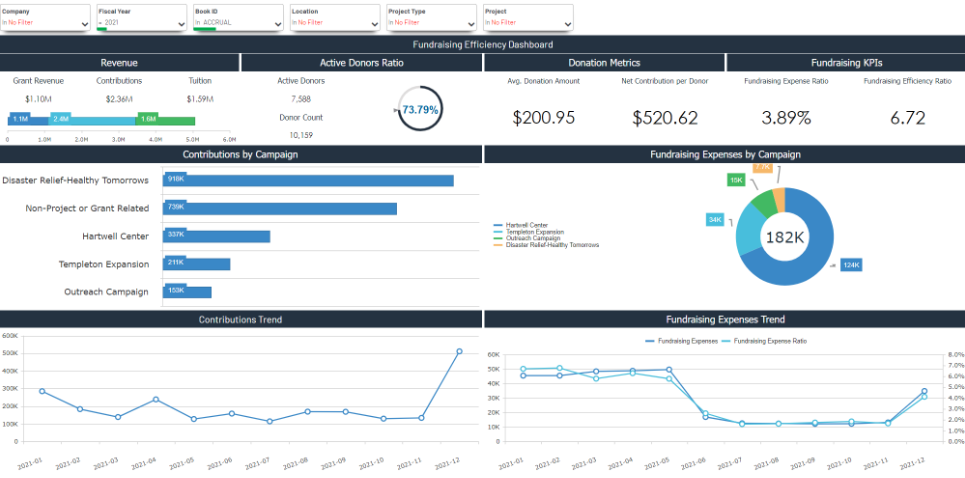Toggle Hartwell Center legend entry
The image size is (965, 478).
point(526,225)
